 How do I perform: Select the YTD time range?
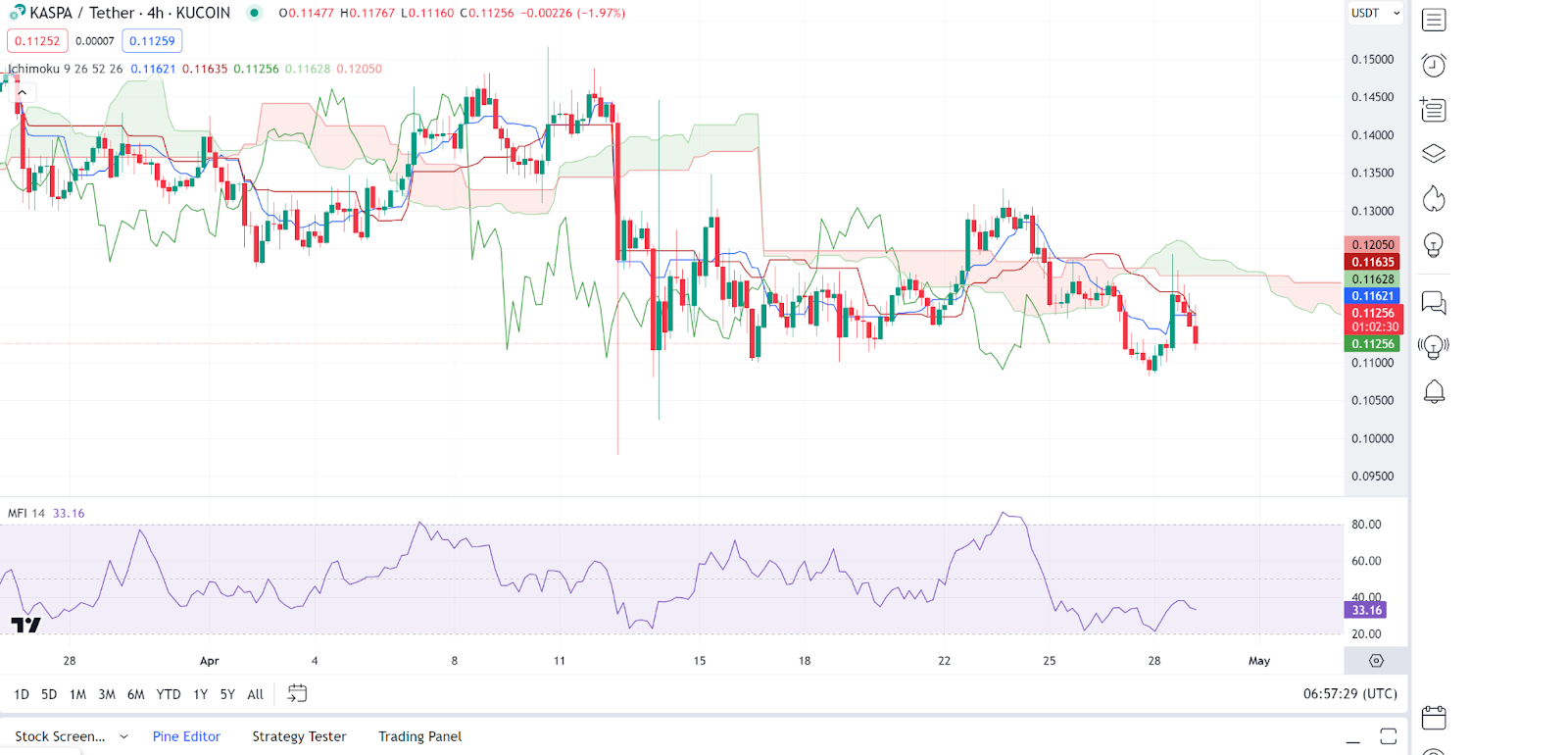coord(169,694)
